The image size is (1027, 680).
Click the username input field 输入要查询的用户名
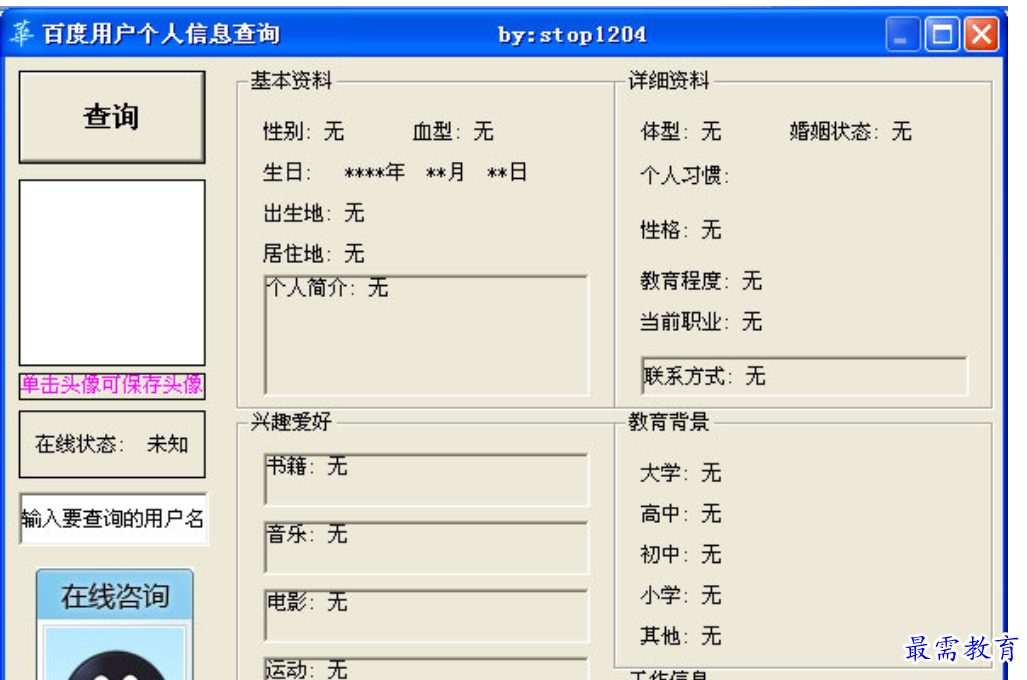pyautogui.click(x=113, y=519)
